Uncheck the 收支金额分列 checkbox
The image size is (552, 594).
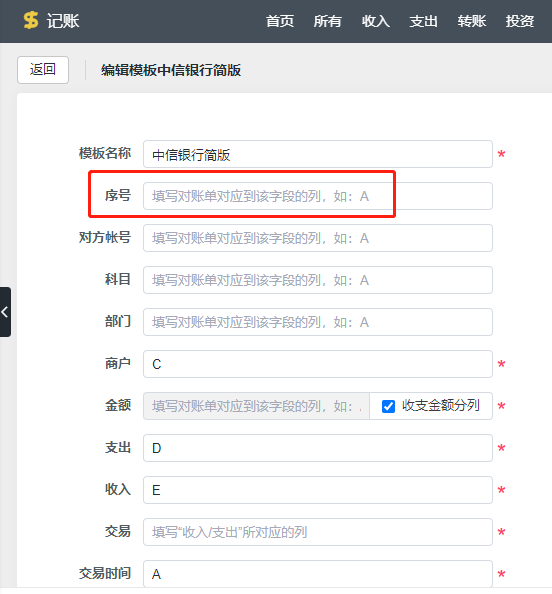(x=388, y=406)
